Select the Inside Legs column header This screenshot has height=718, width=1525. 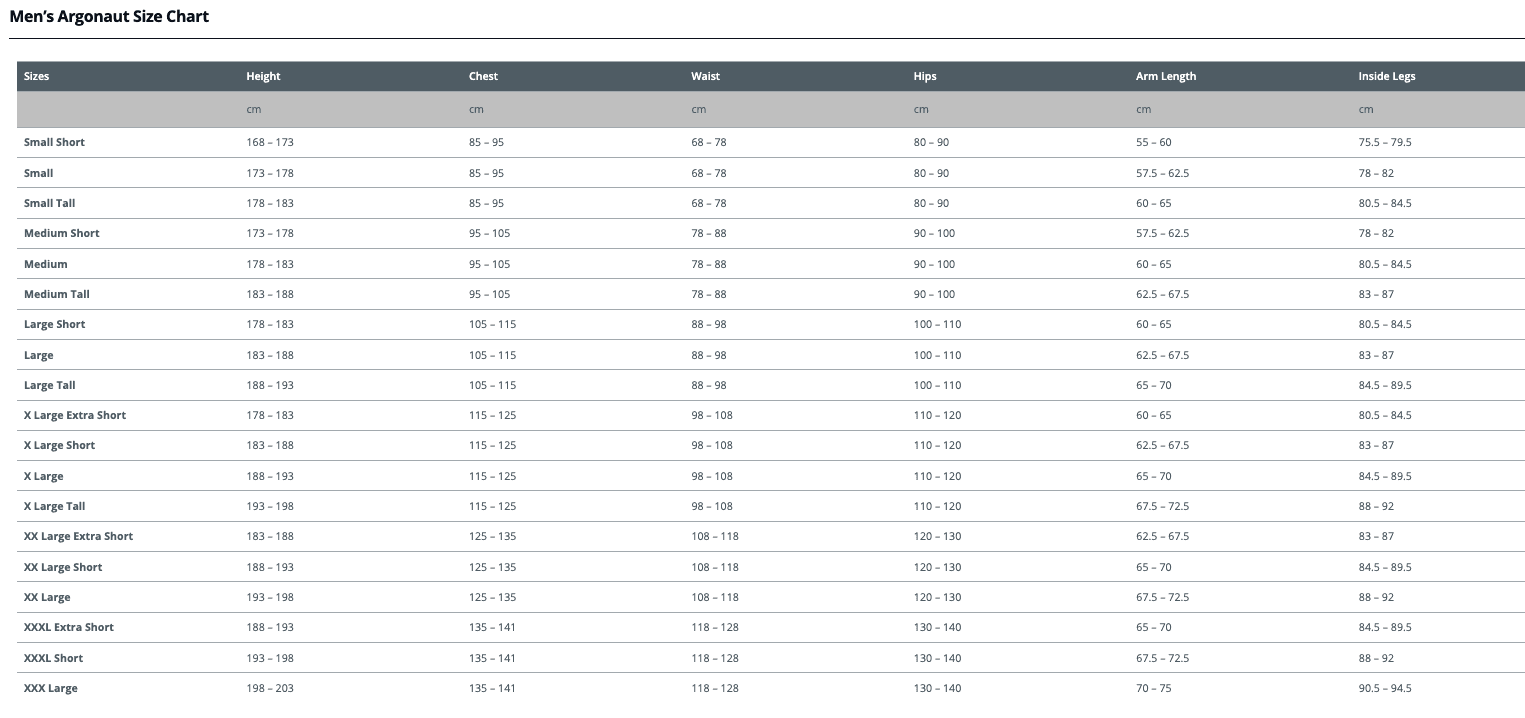coord(1387,77)
